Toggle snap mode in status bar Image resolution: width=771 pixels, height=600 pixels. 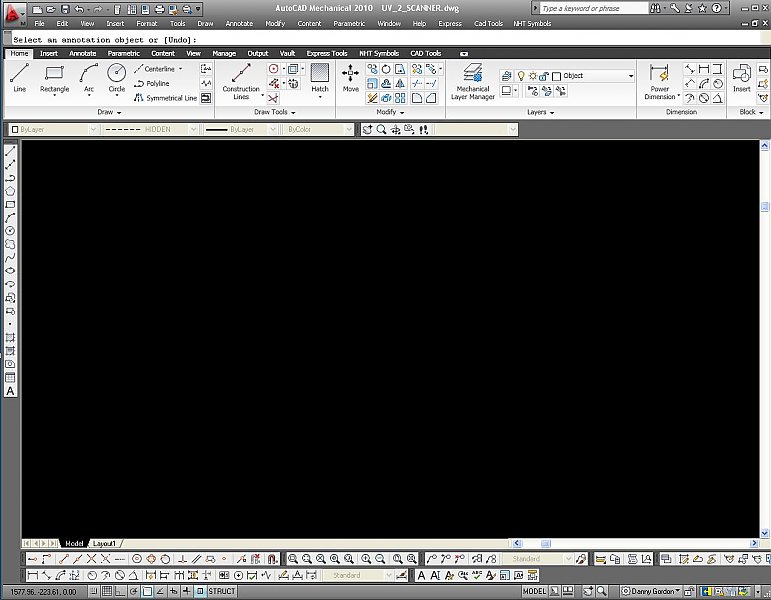pos(93,591)
